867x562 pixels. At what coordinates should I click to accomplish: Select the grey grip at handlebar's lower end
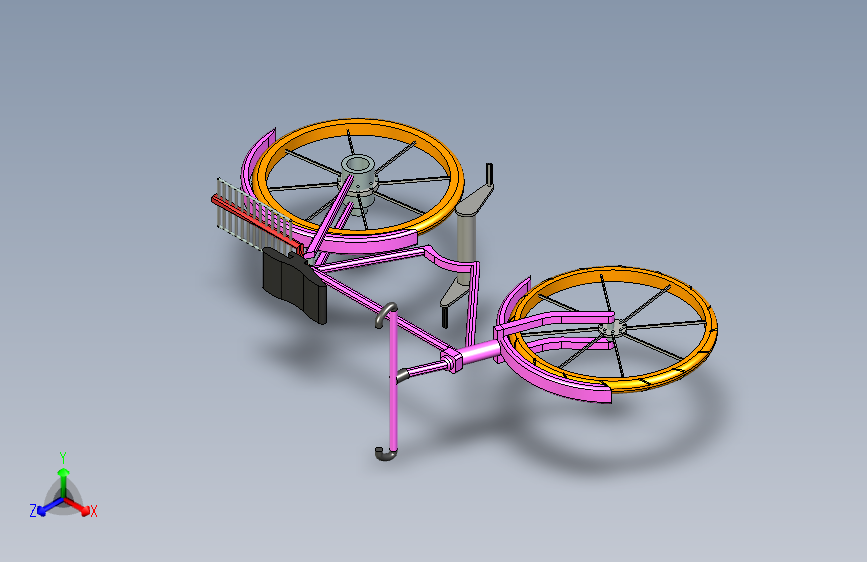pos(385,455)
